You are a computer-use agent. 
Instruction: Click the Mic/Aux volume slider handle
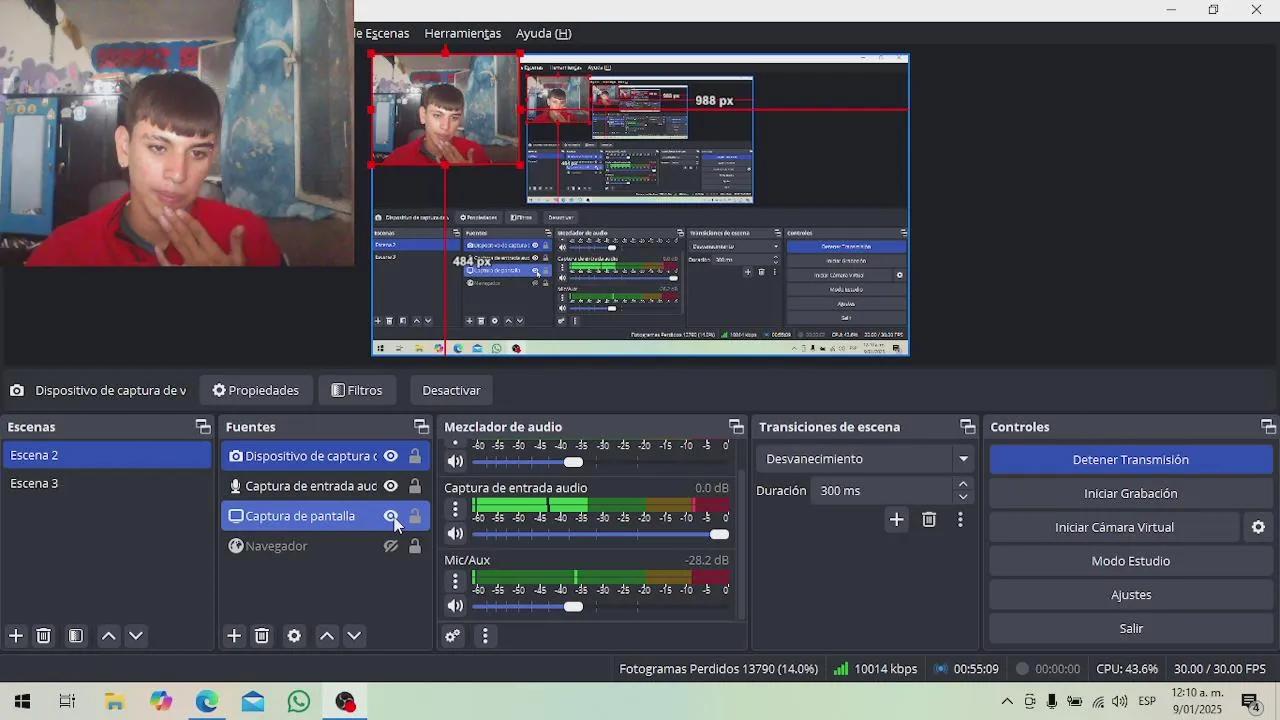pyautogui.click(x=573, y=605)
